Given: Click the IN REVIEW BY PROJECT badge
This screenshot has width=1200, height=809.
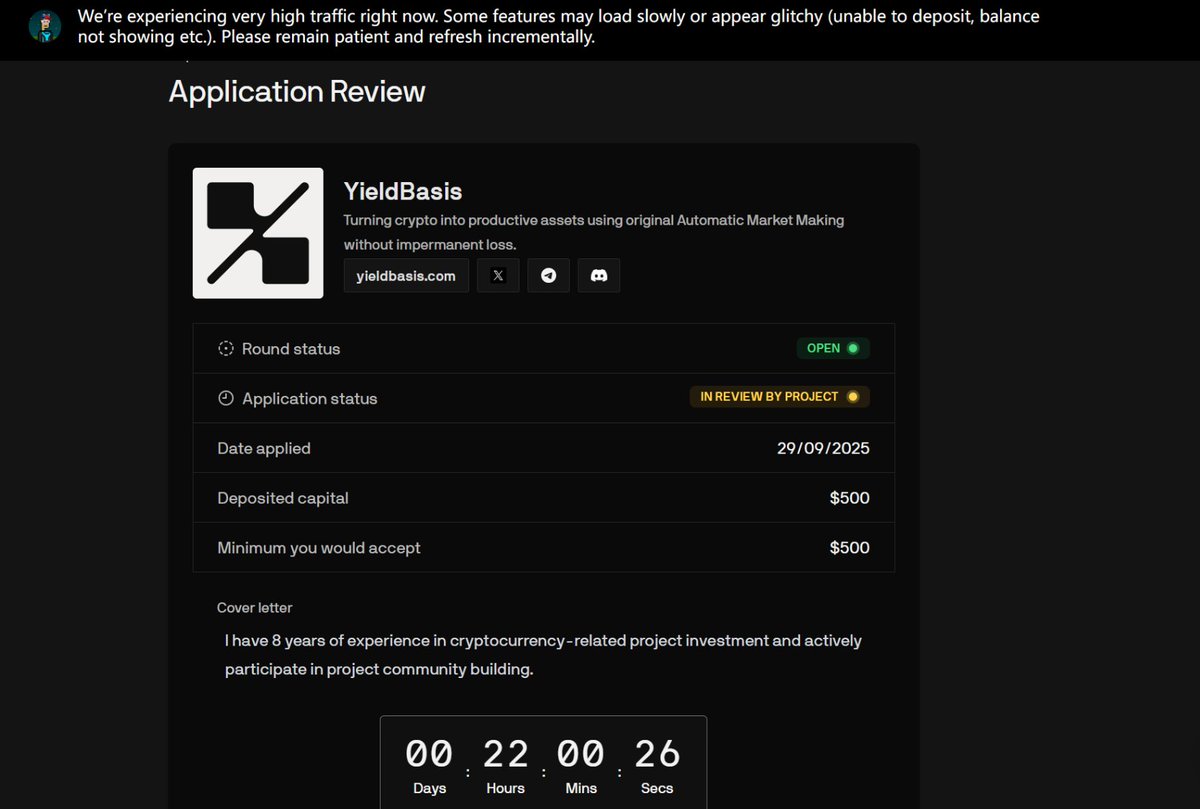Looking at the screenshot, I should 780,397.
